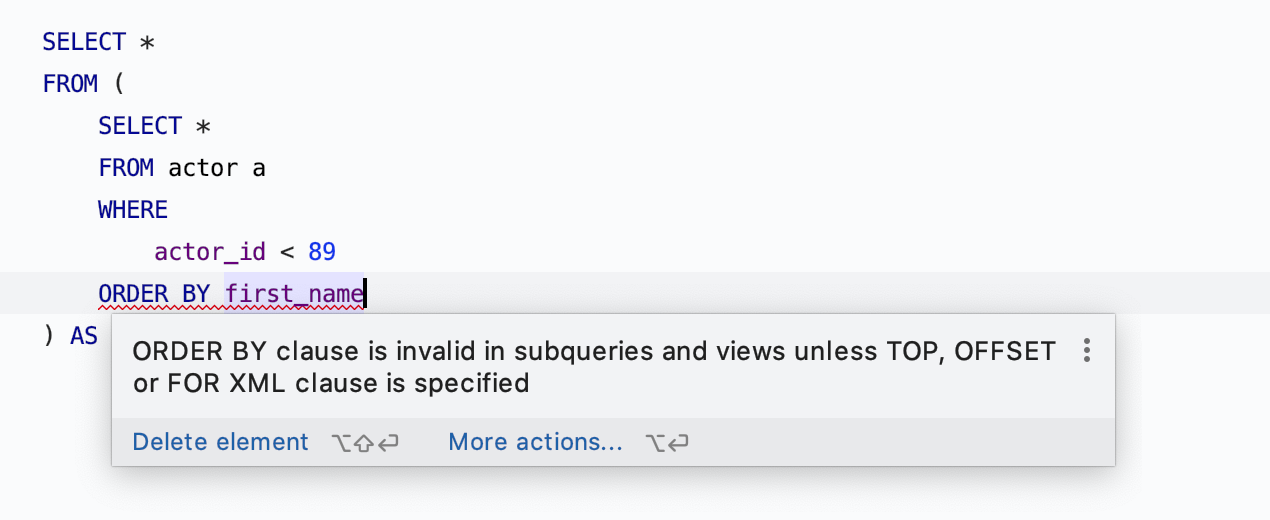Click the outer FROM keyword

coord(70,84)
